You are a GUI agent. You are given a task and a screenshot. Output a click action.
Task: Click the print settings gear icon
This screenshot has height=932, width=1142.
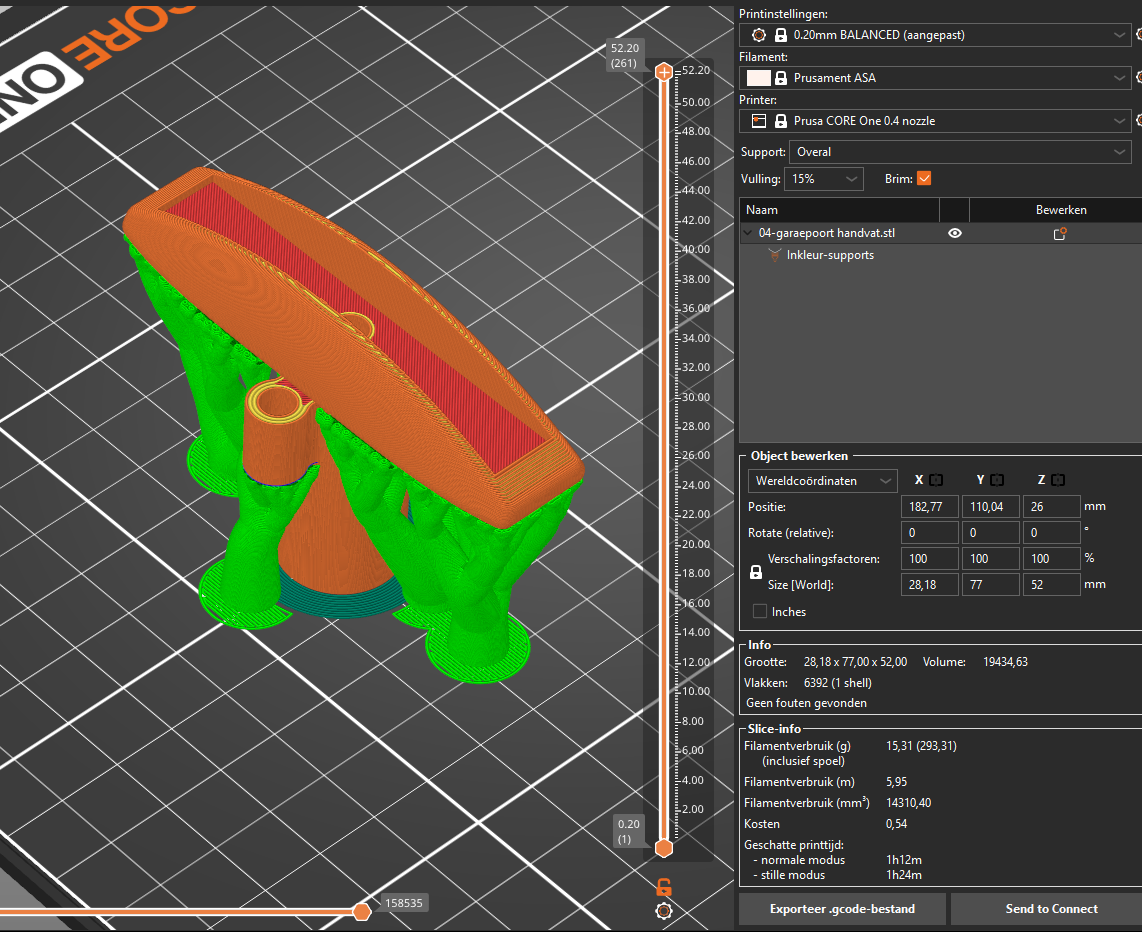coord(759,35)
